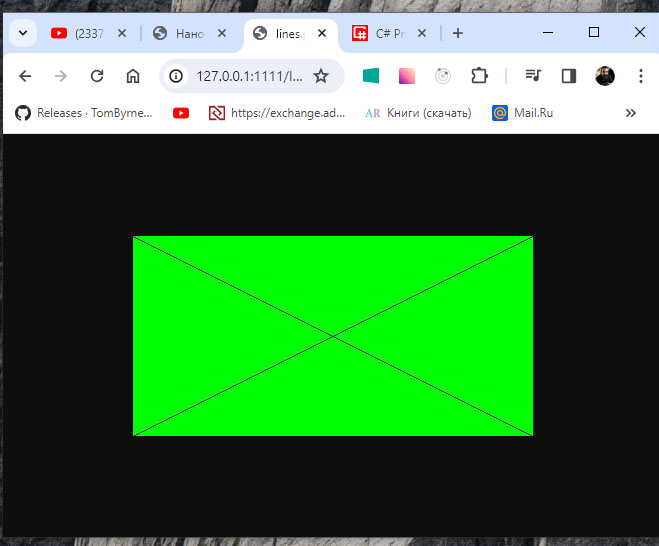
Task: Open Chrome three-dot menu
Action: point(641,76)
